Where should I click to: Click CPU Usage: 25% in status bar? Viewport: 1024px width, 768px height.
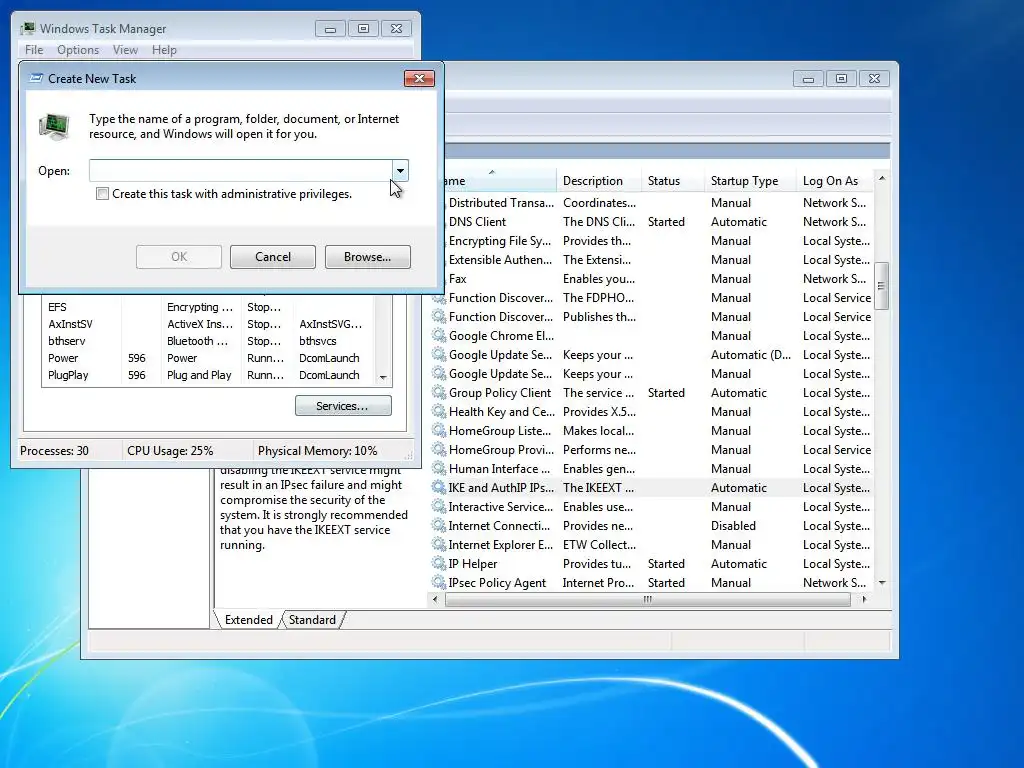(170, 451)
